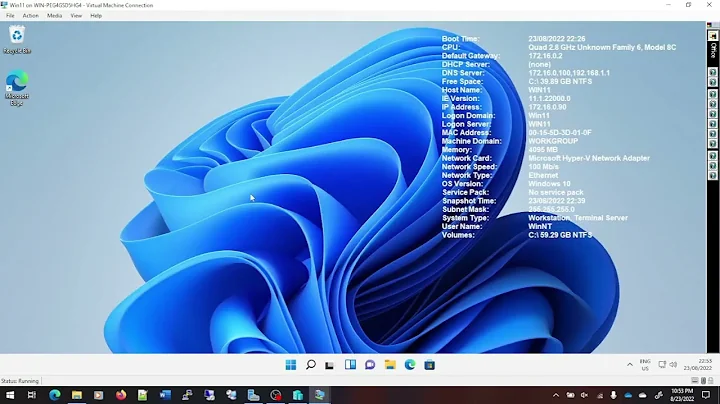The image size is (720, 404).
Task: Open Task View on the guest taskbar
Action: tap(330, 365)
